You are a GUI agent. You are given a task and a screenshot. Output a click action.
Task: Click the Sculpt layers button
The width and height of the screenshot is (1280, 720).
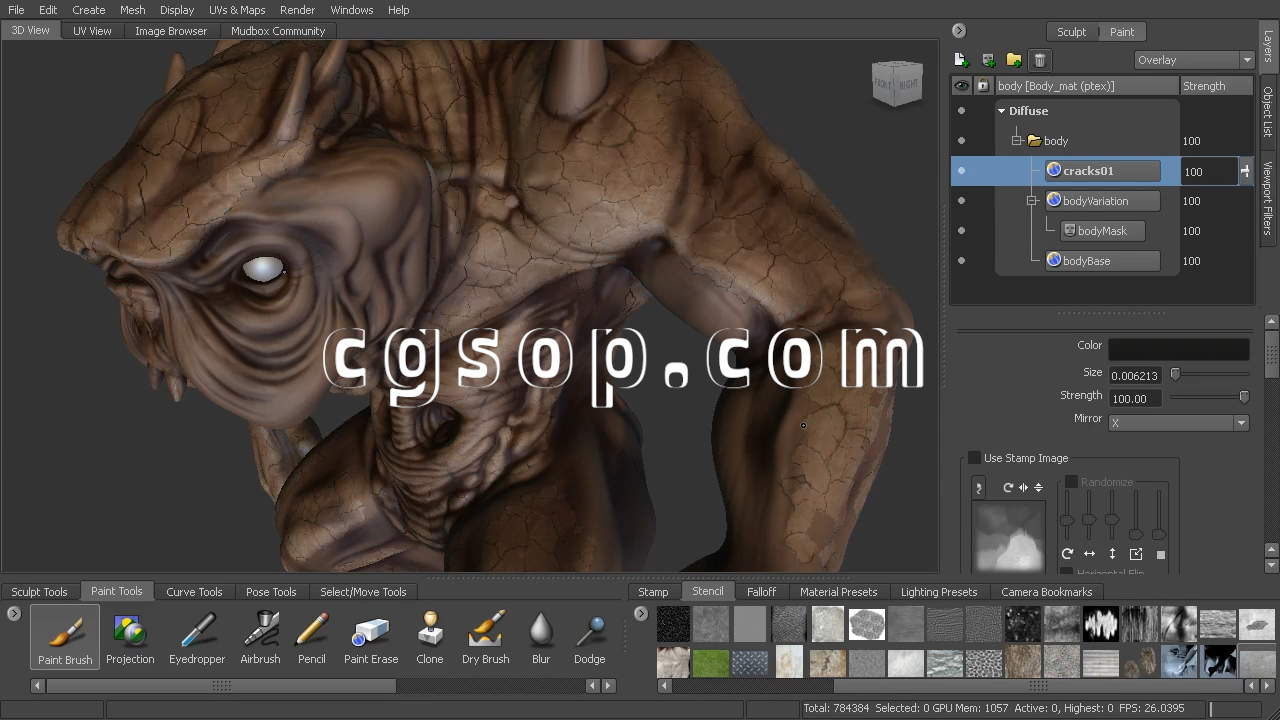tap(1071, 32)
